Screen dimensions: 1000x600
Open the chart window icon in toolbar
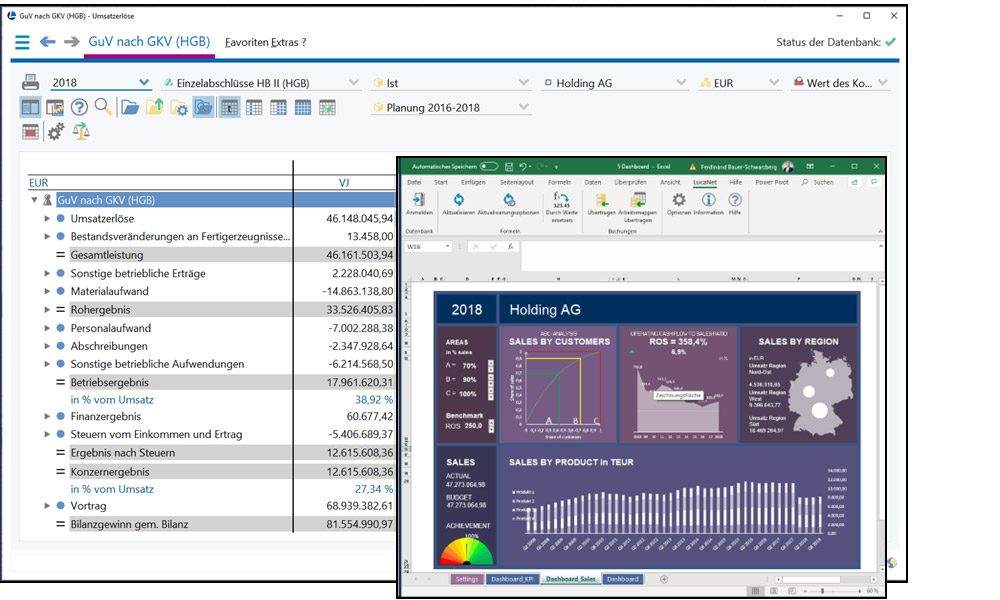[x=55, y=108]
